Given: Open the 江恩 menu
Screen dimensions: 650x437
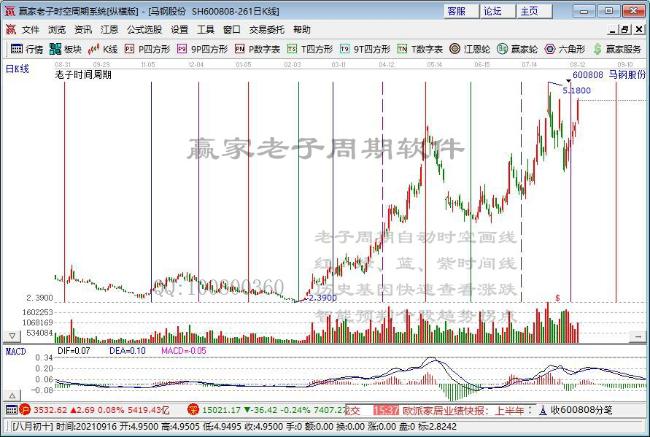Looking at the screenshot, I should [109, 29].
